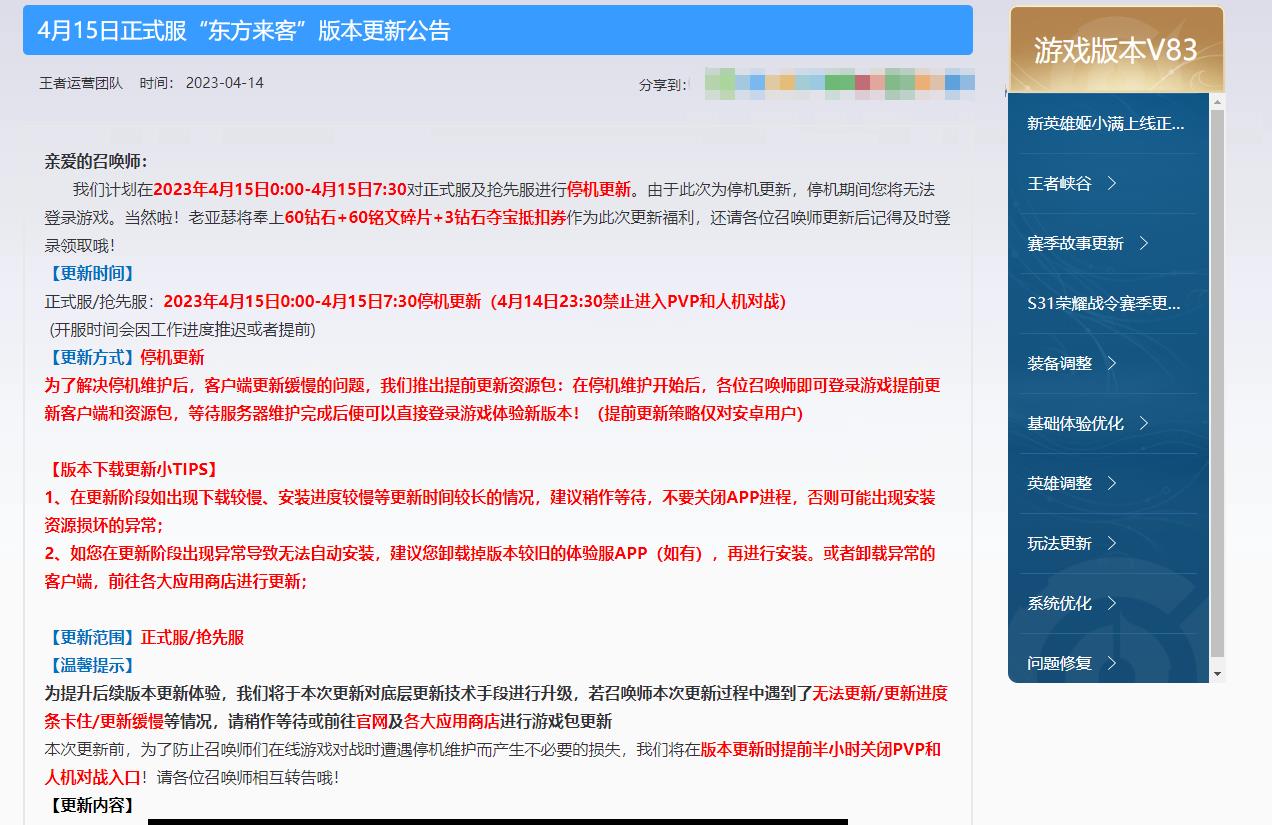Follow the red 官网 link
This screenshot has width=1272, height=825.
[x=372, y=721]
